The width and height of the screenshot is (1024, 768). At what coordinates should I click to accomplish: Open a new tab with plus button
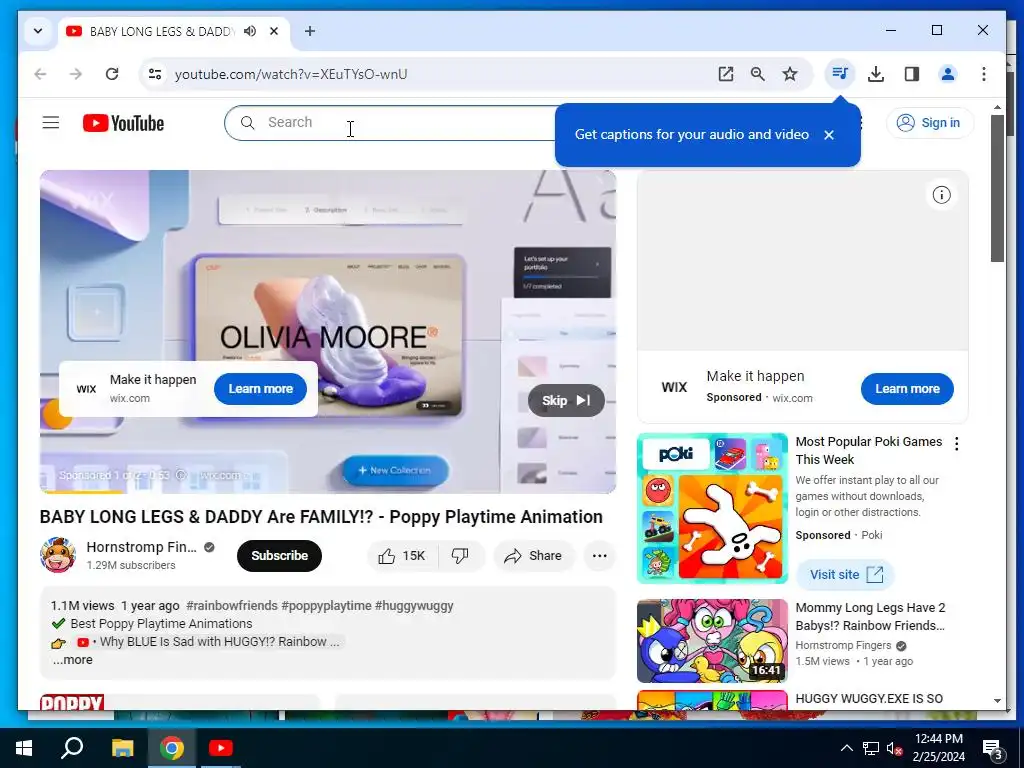[x=310, y=31]
